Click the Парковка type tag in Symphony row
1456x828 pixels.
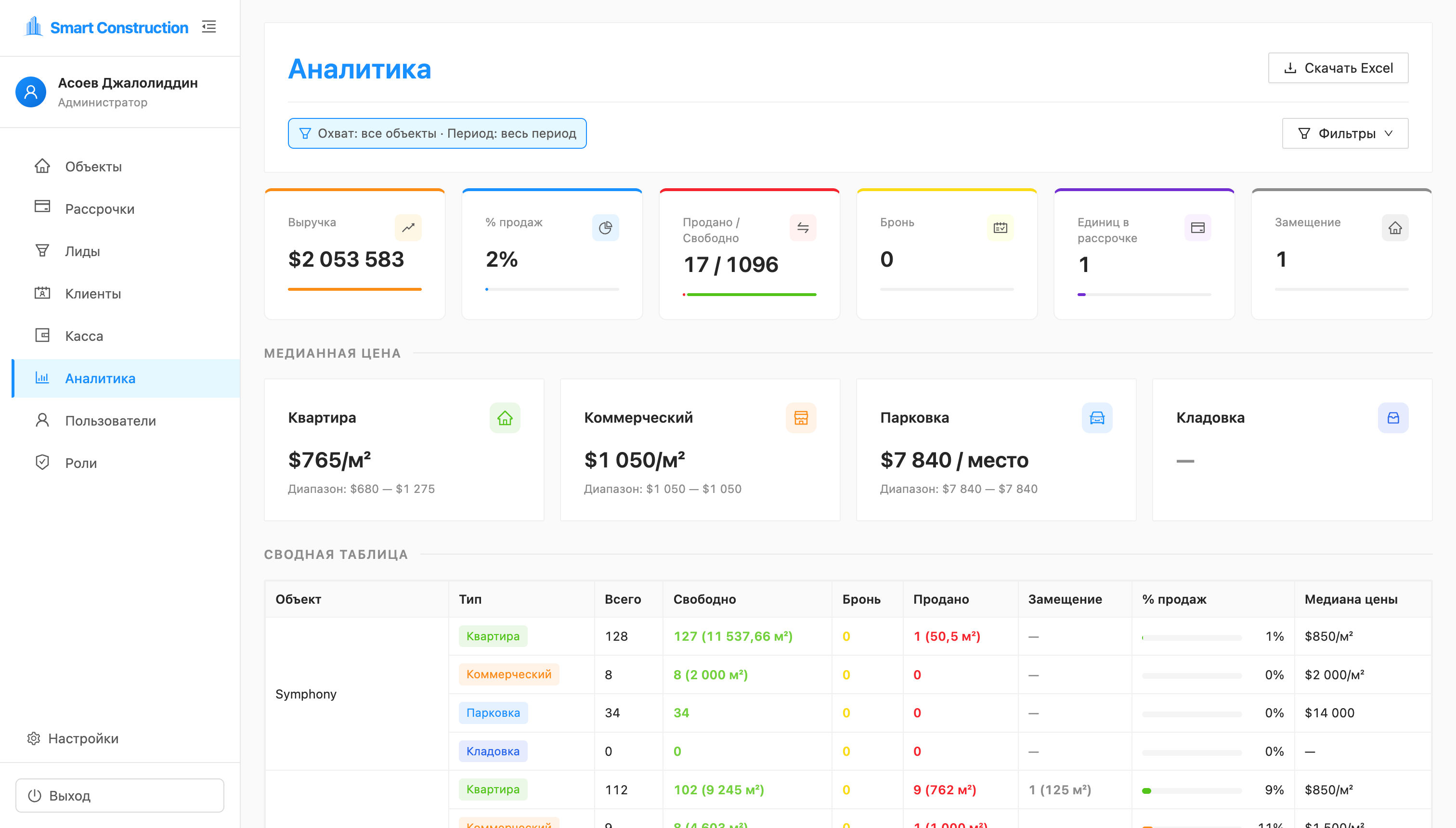(493, 712)
